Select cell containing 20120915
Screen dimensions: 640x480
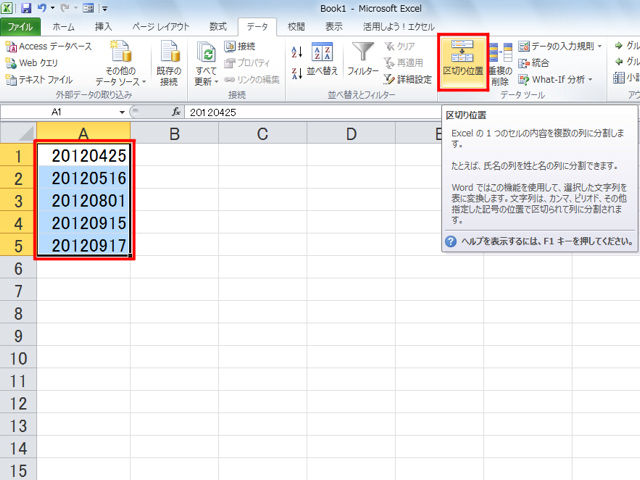pos(84,222)
